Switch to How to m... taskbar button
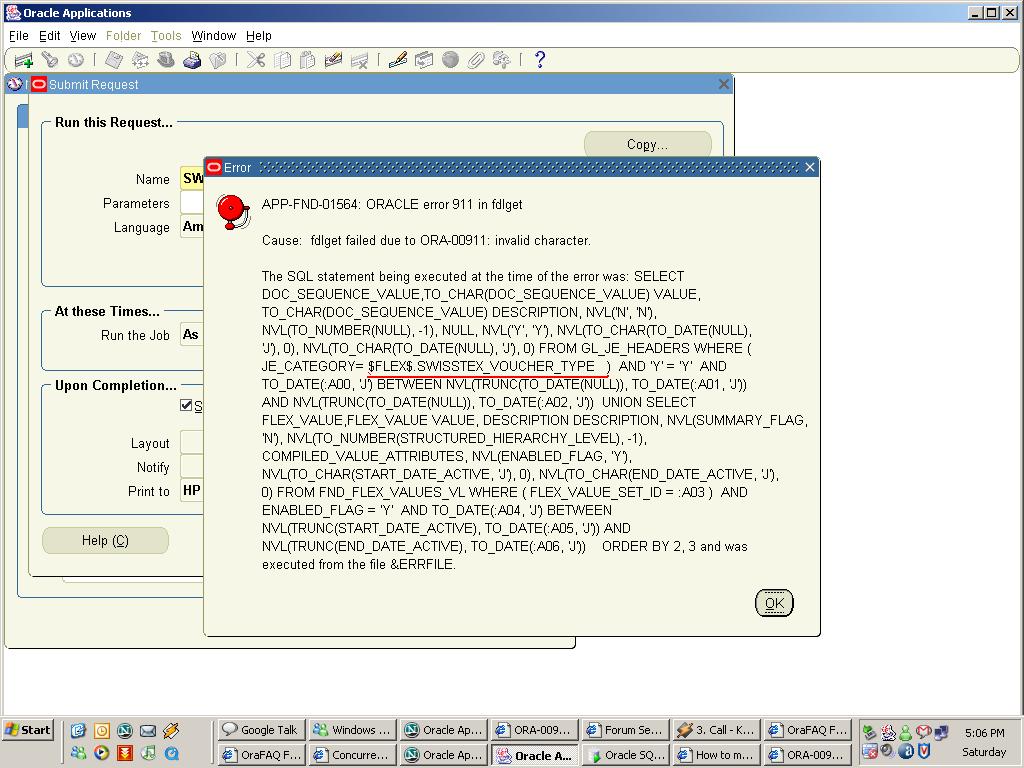1024x768 pixels. click(x=717, y=755)
